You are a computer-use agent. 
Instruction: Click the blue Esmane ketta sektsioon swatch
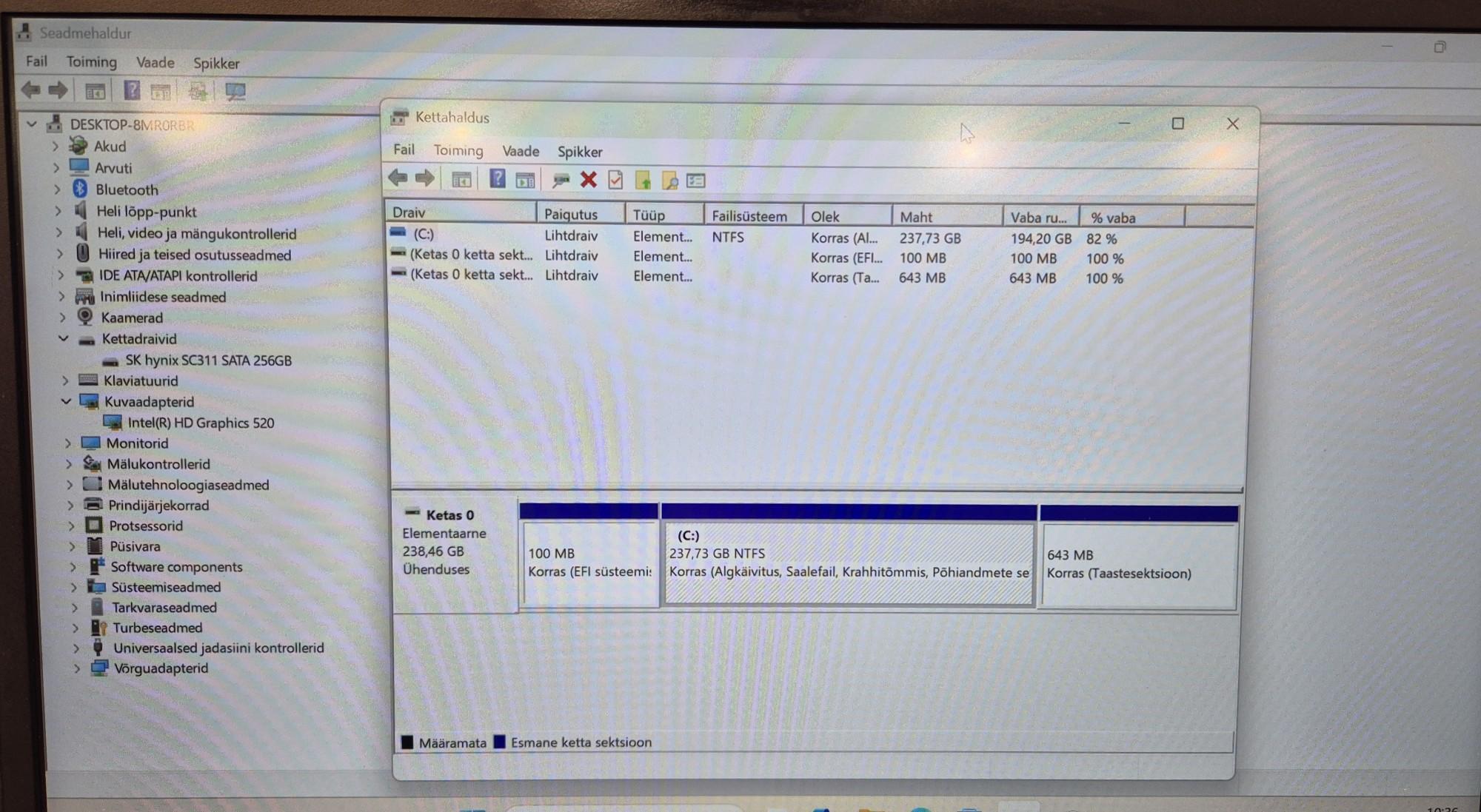coord(500,742)
